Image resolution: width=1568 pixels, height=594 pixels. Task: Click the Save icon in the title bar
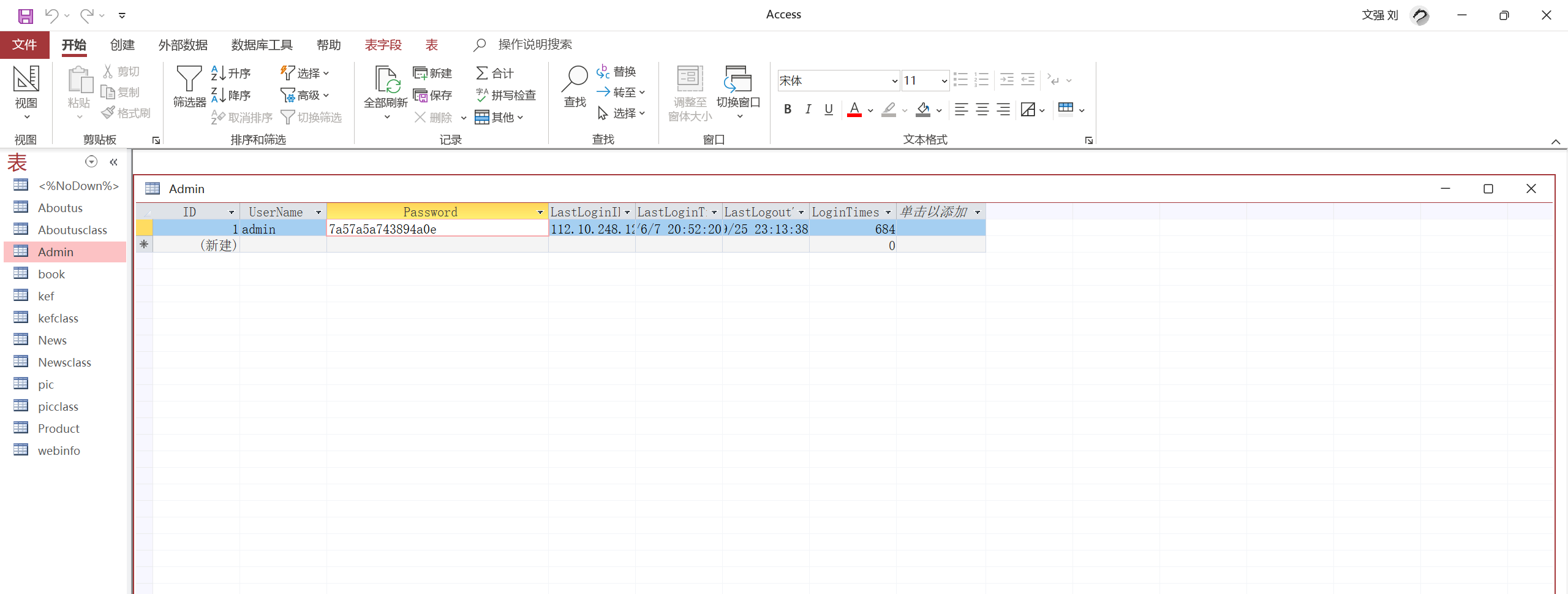point(25,15)
